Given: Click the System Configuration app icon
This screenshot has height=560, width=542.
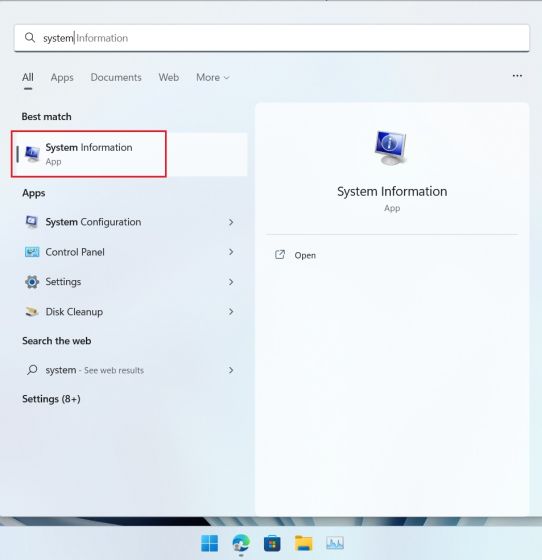Looking at the screenshot, I should [x=32, y=222].
